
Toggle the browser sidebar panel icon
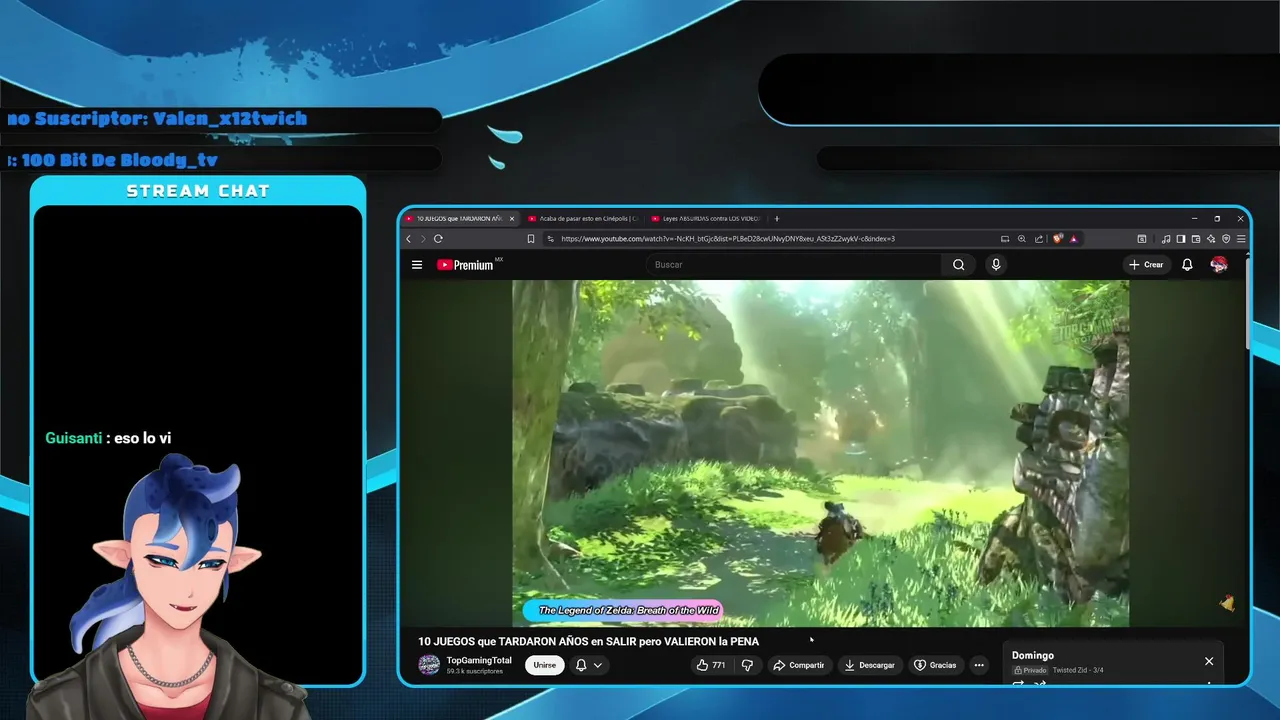point(1181,239)
